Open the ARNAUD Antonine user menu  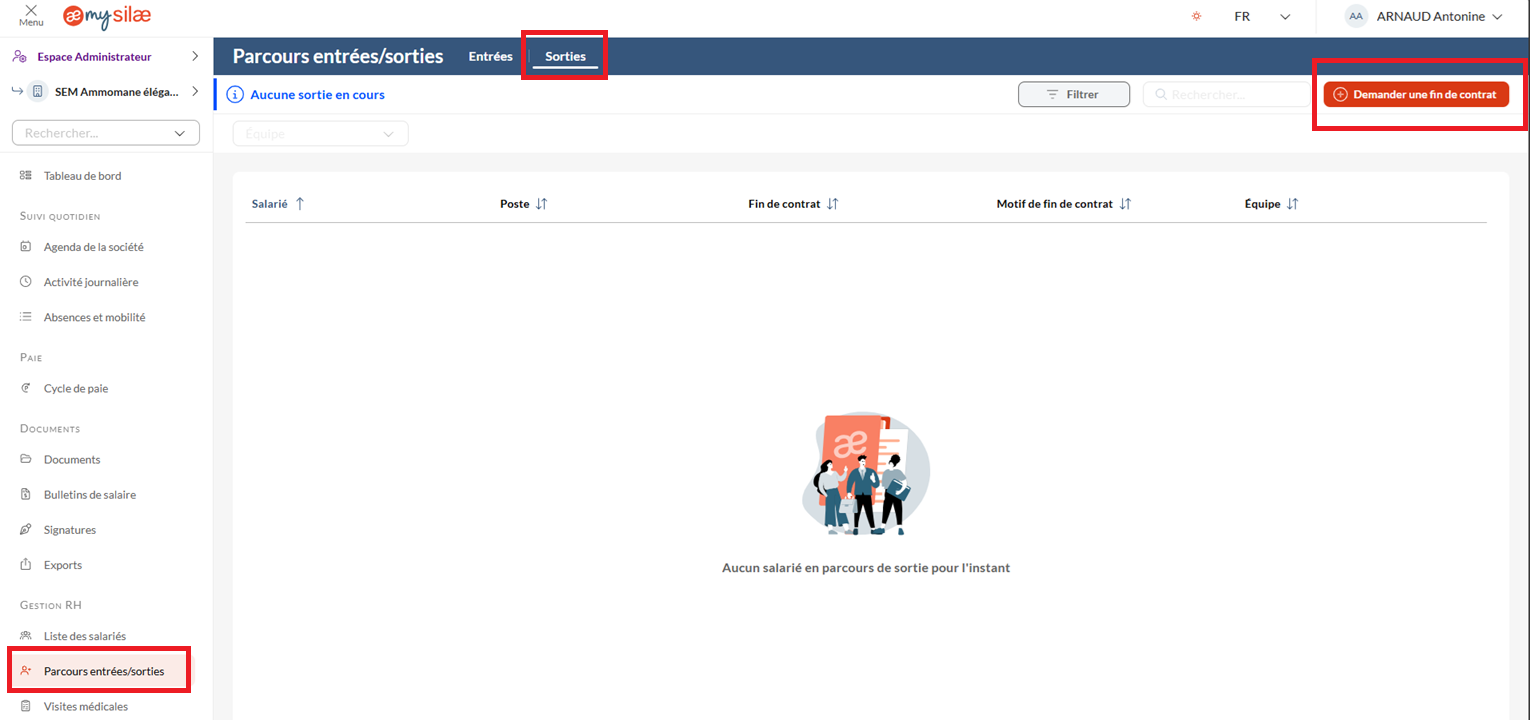coord(1425,17)
